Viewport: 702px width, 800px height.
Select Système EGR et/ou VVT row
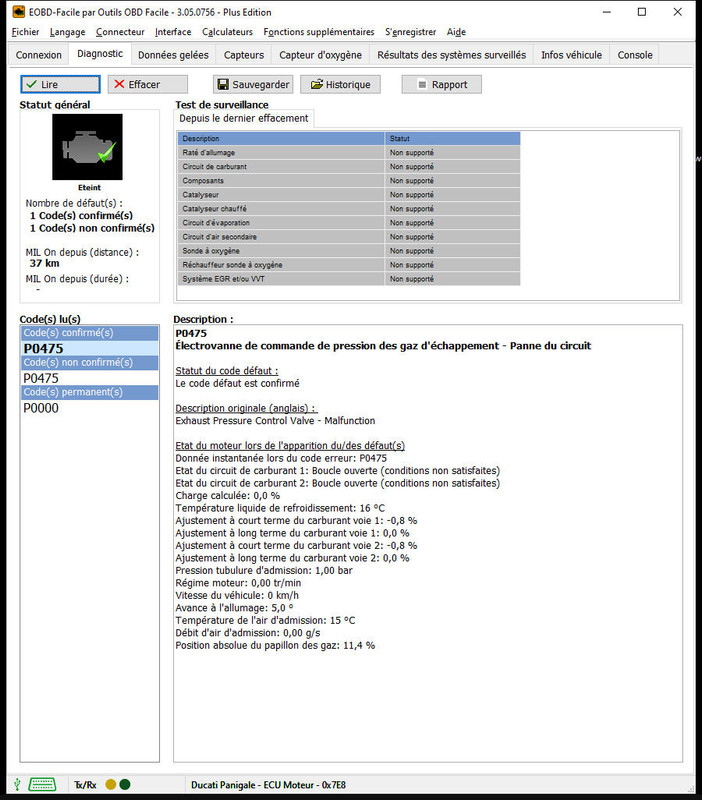(349, 279)
